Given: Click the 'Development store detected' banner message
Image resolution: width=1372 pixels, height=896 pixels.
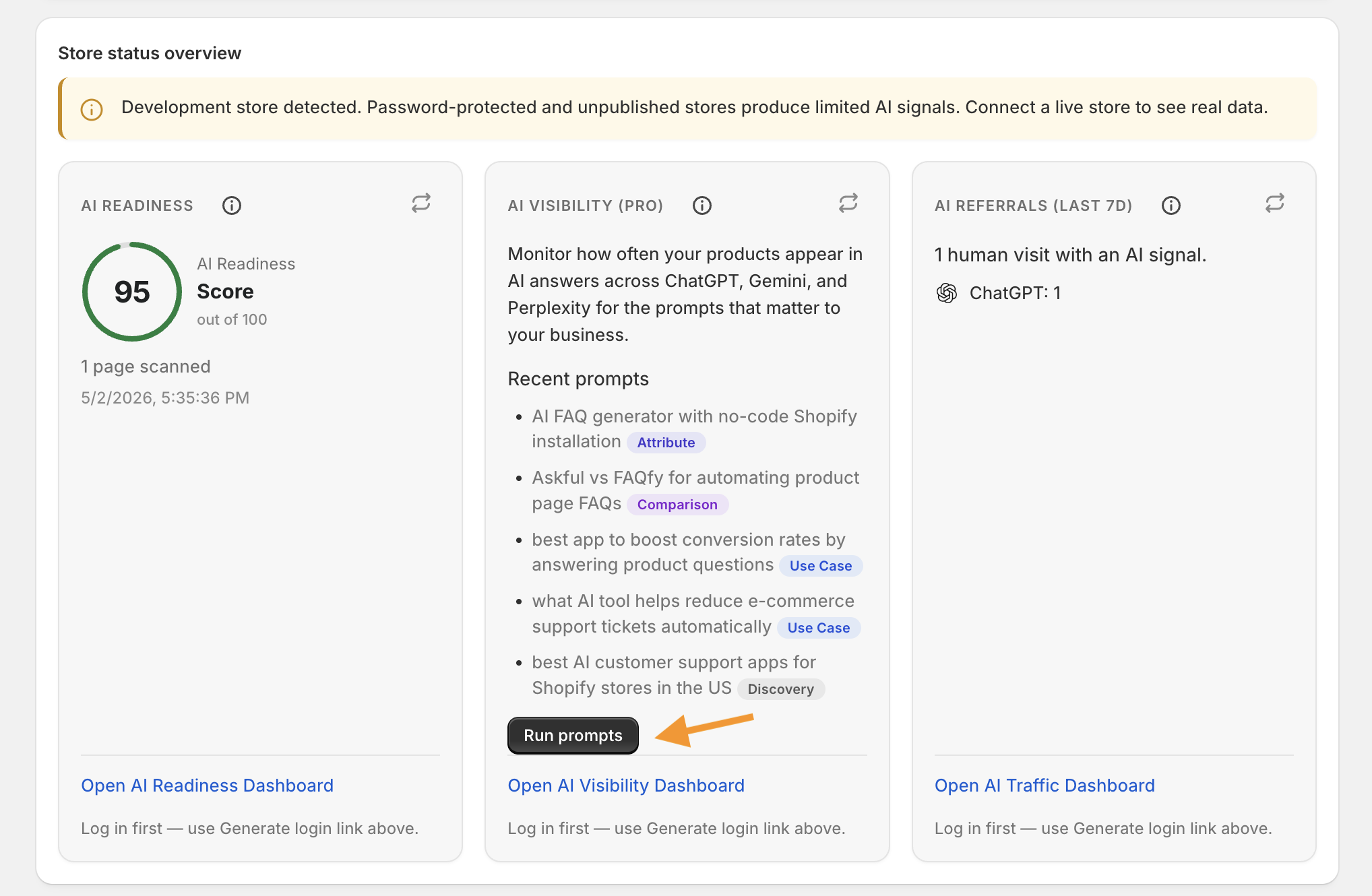Looking at the screenshot, I should coord(694,107).
